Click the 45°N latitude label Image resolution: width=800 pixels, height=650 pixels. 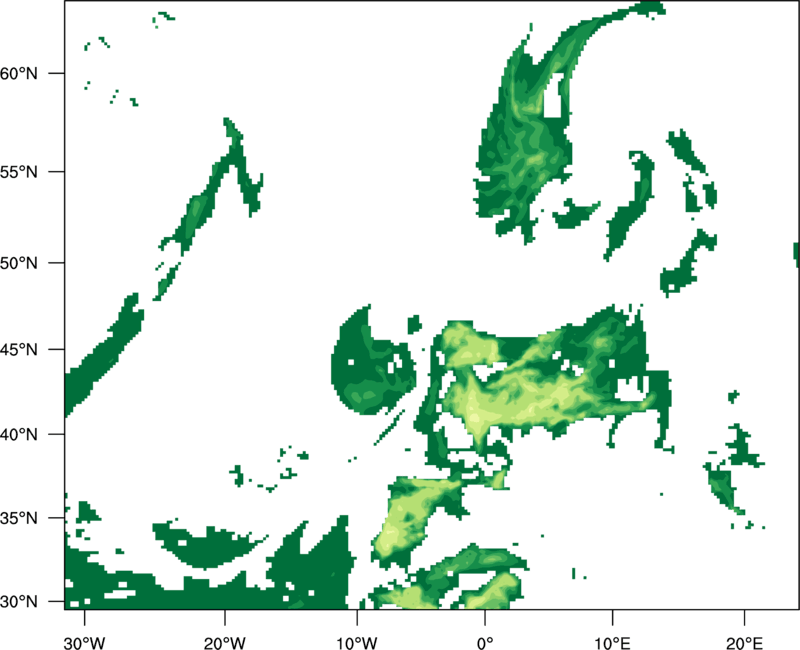click(x=19, y=350)
